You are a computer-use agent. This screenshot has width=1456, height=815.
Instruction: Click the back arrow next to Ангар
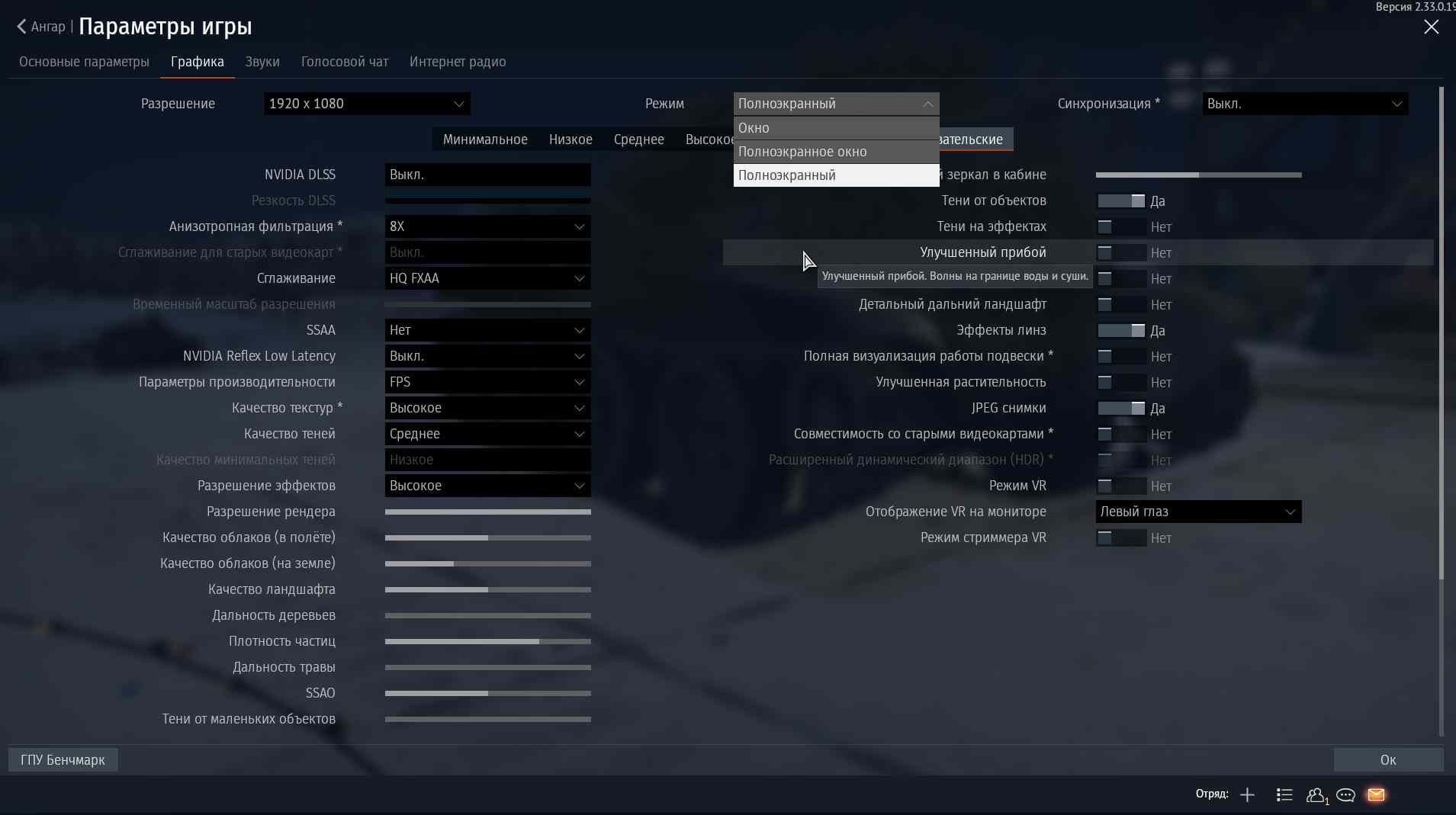coord(21,27)
